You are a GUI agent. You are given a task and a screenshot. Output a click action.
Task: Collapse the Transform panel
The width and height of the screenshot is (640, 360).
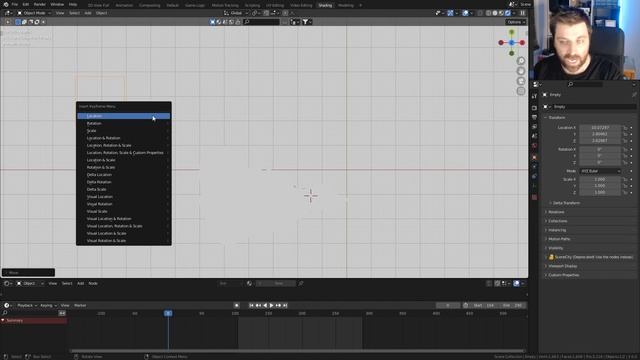557,118
